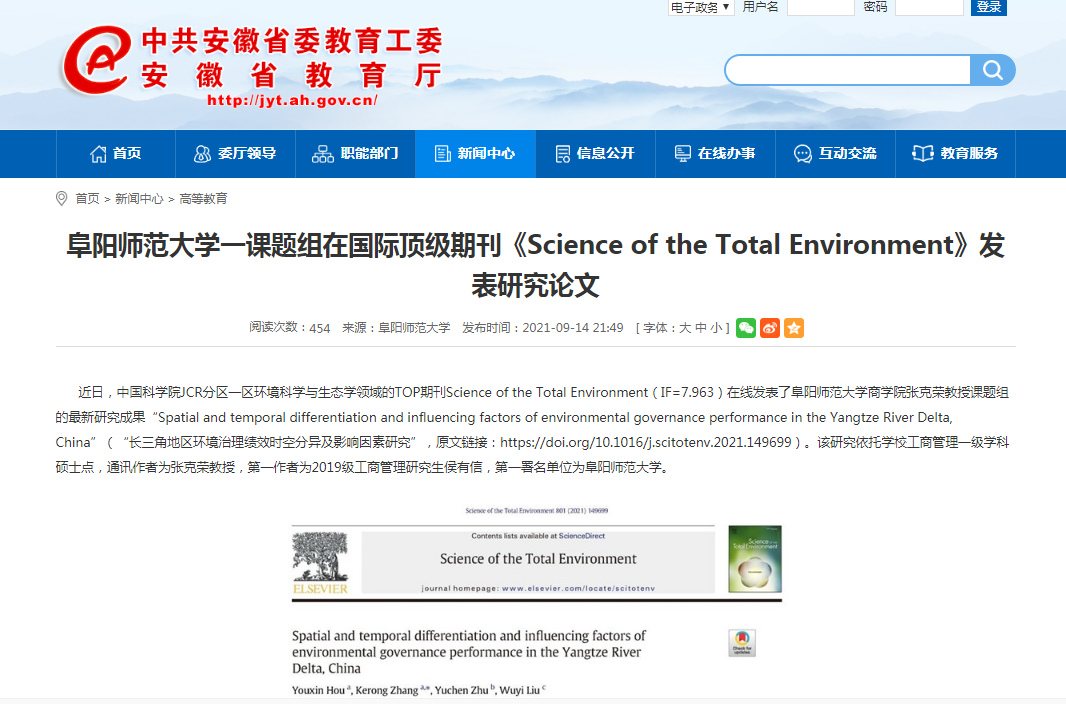The width and height of the screenshot is (1066, 704).
Task: Select medium font size 中
Action: (x=700, y=328)
